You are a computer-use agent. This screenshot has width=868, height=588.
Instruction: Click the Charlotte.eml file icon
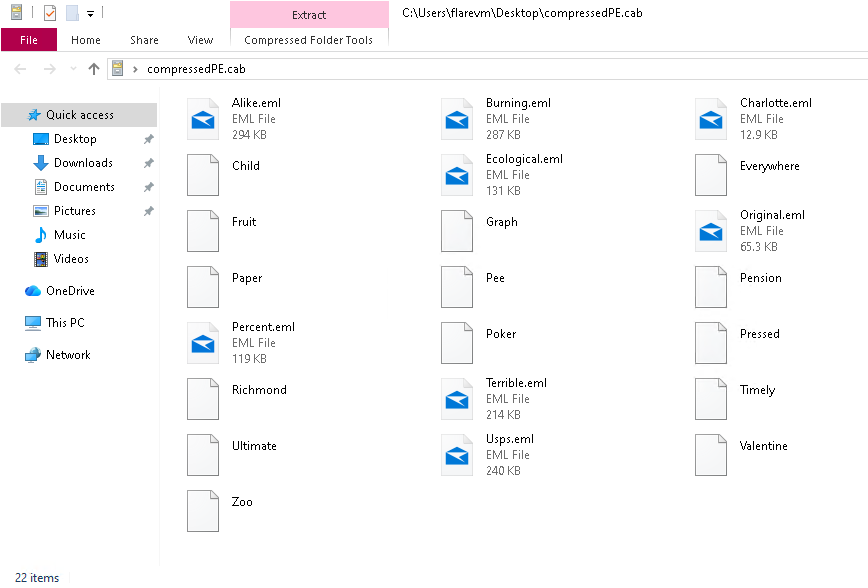click(x=711, y=119)
